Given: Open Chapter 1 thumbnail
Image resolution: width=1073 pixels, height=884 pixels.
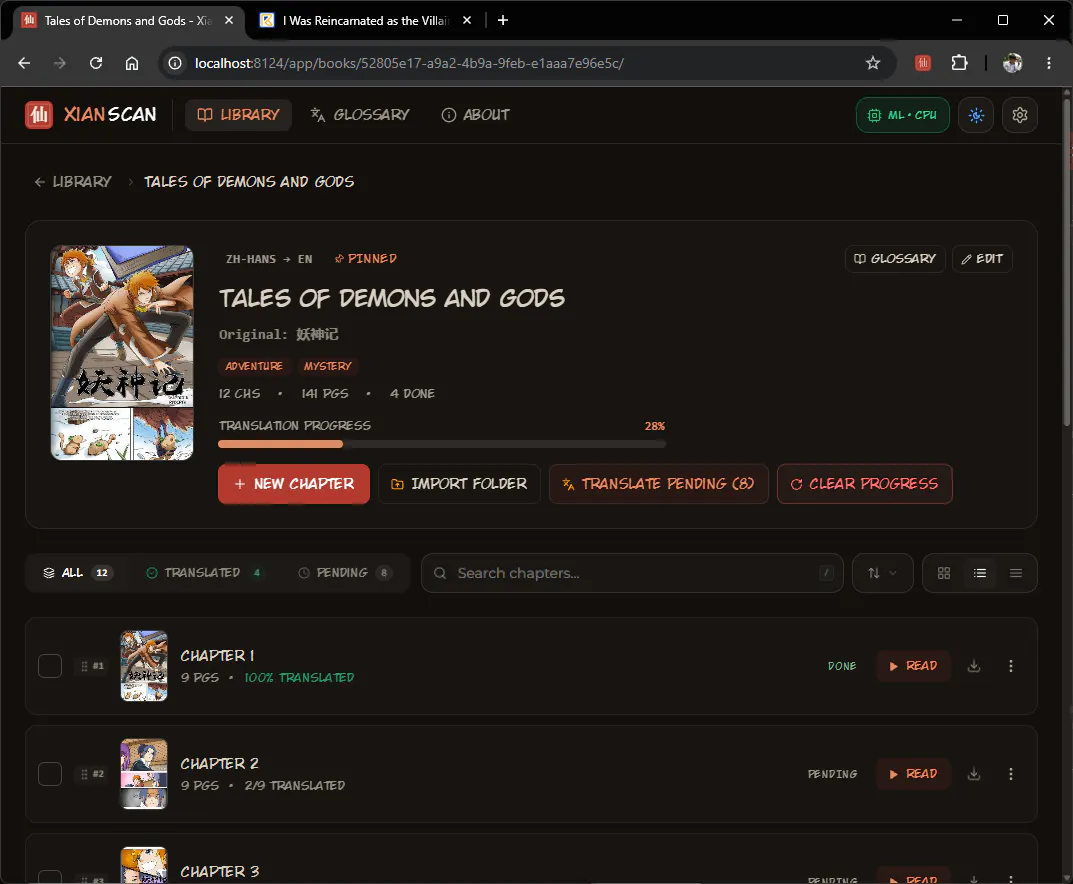Looking at the screenshot, I should click(144, 666).
